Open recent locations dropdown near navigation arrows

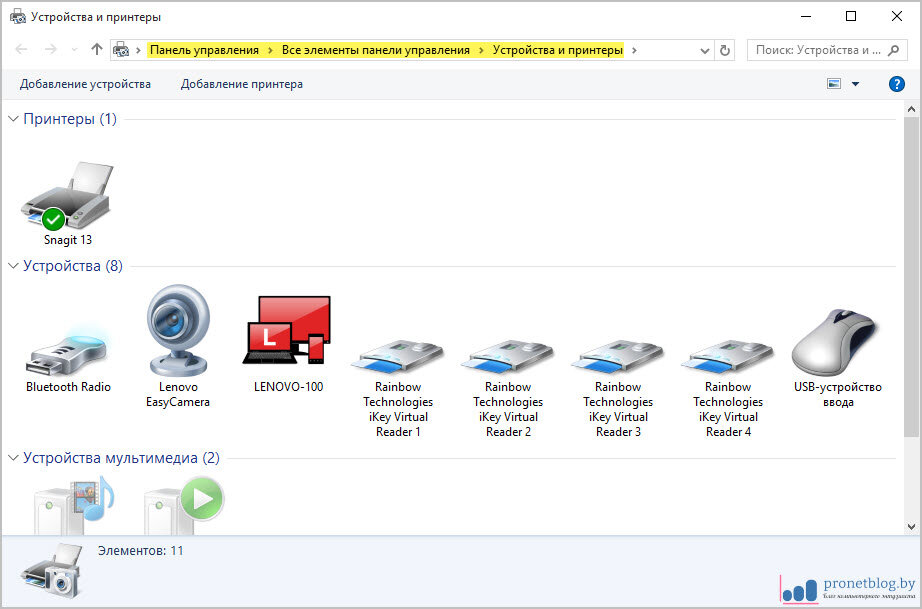coord(74,50)
